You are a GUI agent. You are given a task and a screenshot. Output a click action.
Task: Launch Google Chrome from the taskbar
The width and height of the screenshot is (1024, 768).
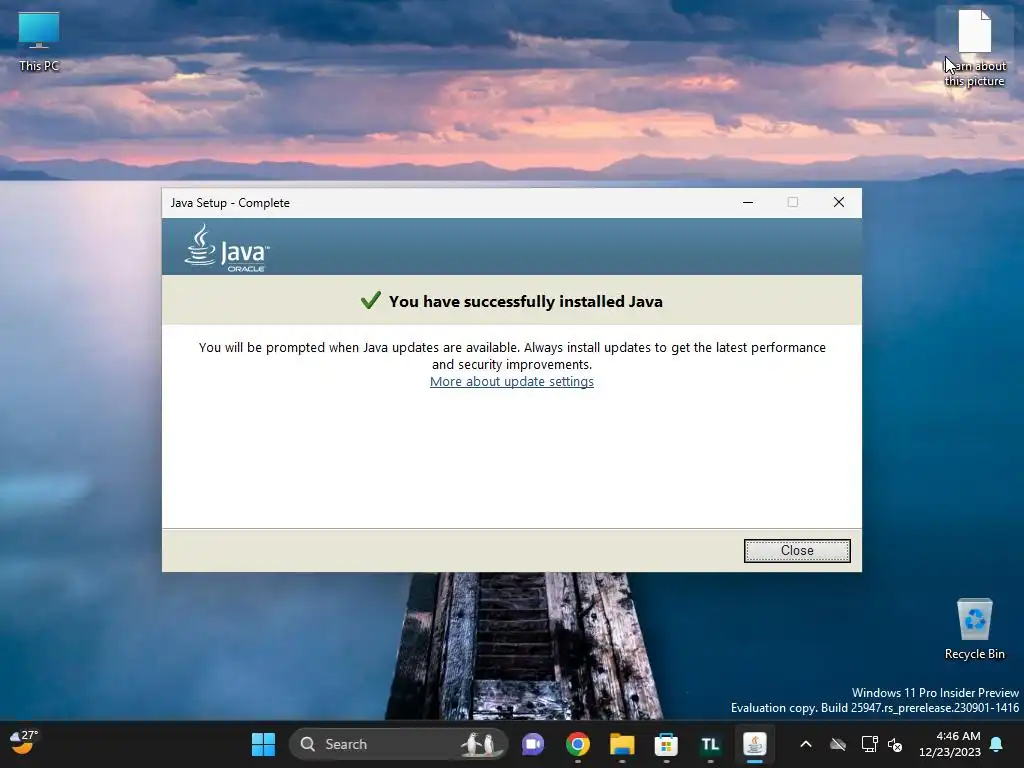coord(577,744)
